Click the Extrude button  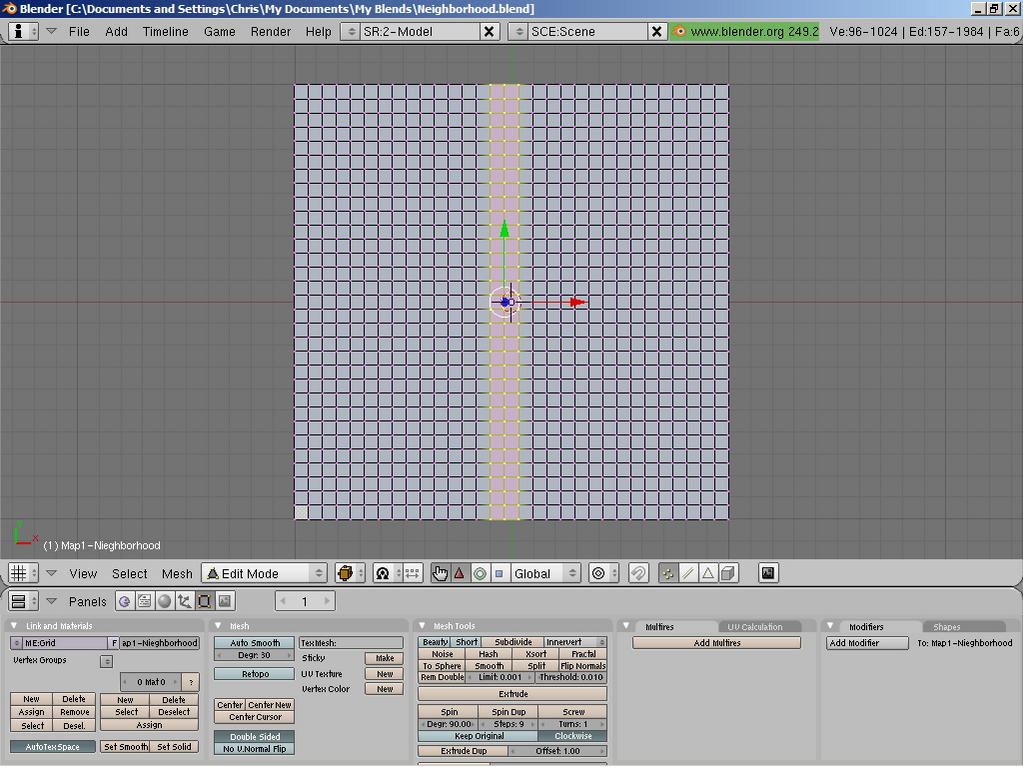pos(513,694)
